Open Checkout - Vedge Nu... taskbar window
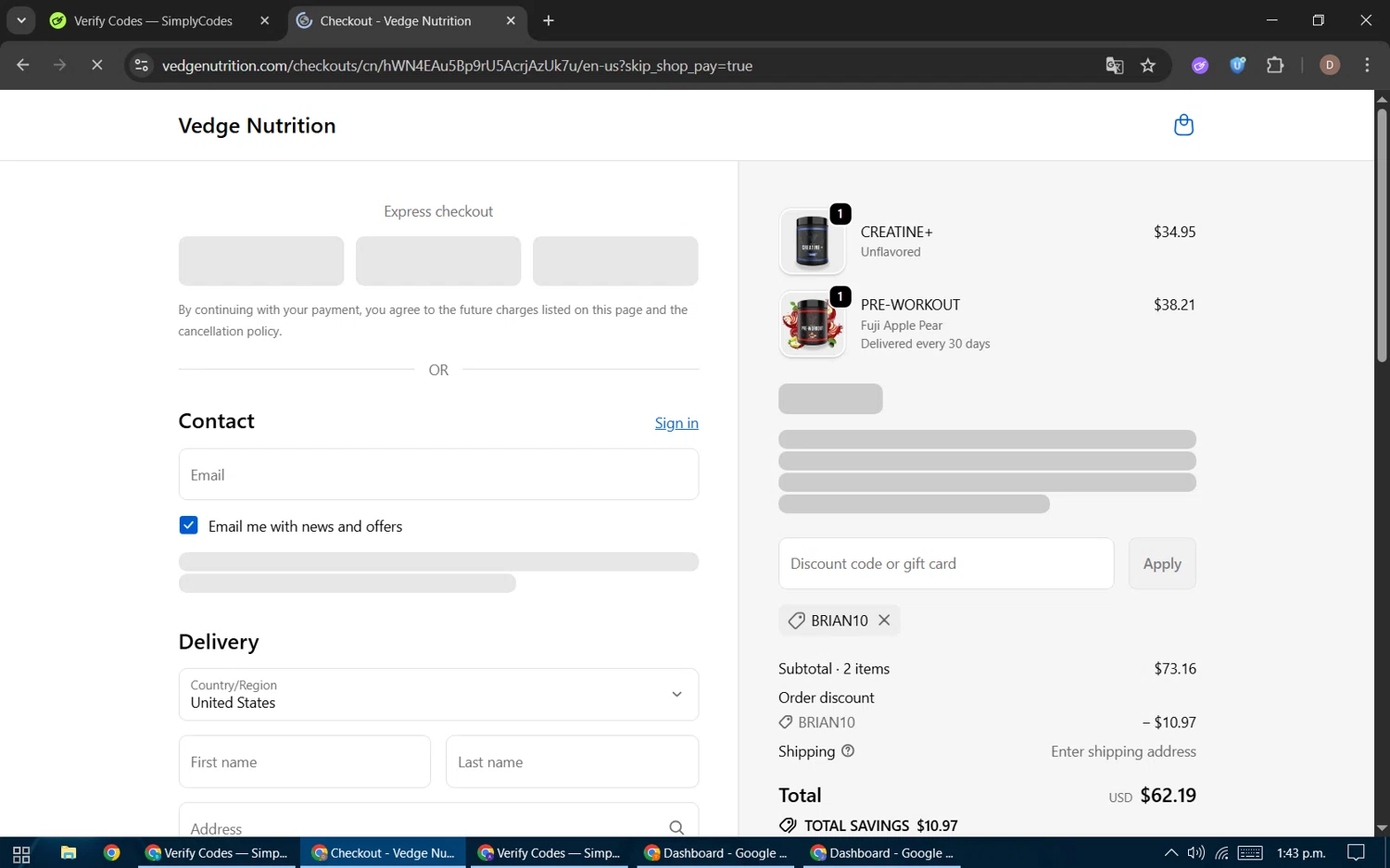 (x=385, y=853)
